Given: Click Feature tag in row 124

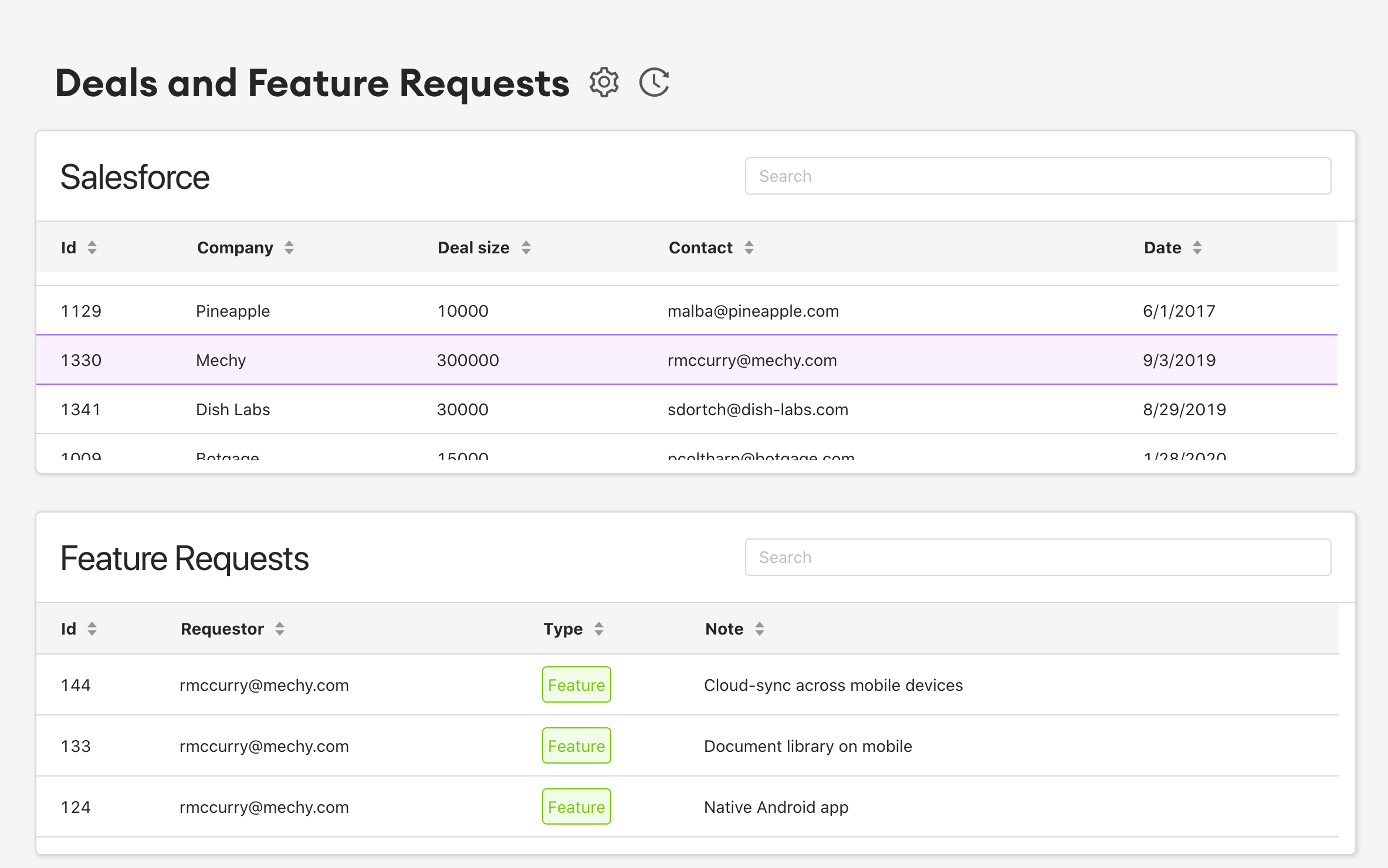Looking at the screenshot, I should [x=576, y=806].
